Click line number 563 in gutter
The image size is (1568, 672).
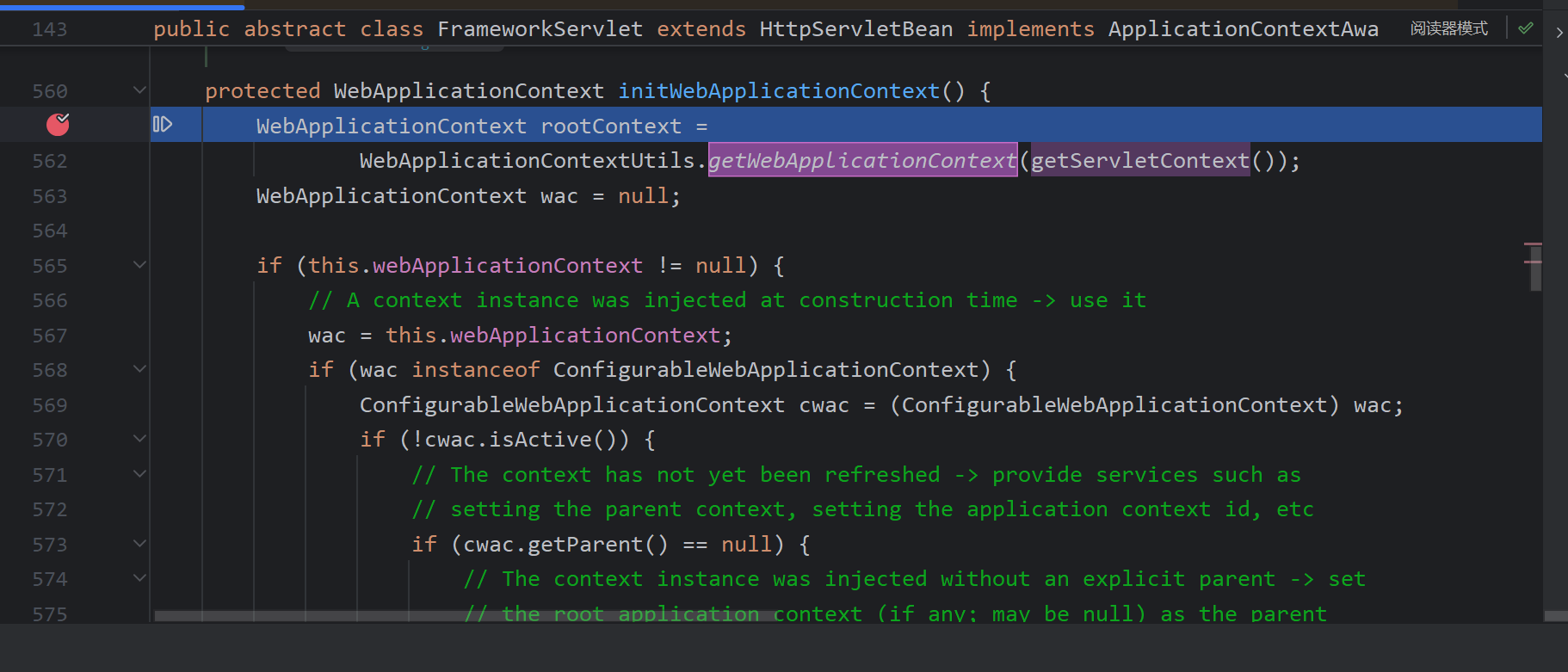pos(49,196)
